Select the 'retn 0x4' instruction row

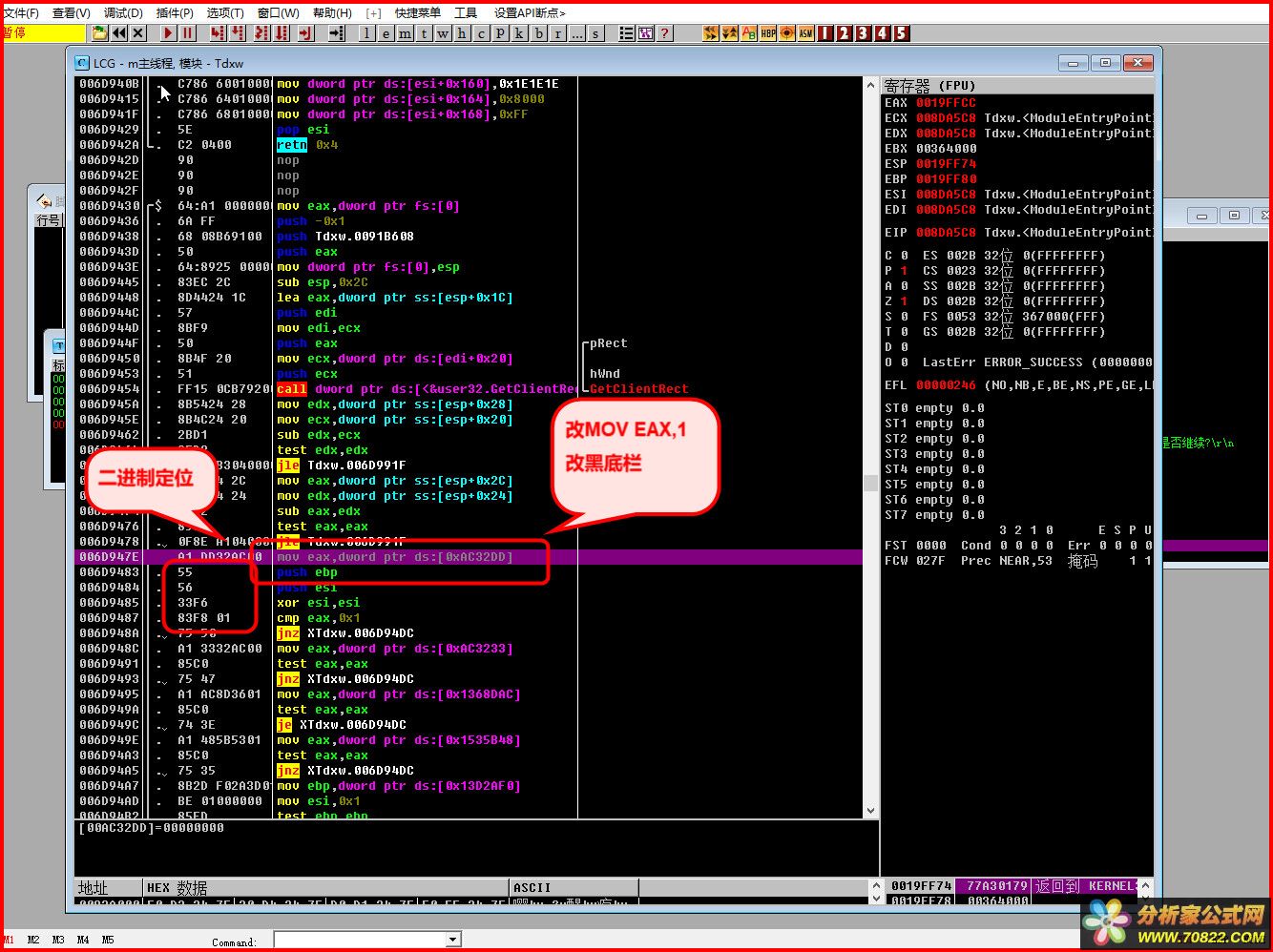pos(469,145)
